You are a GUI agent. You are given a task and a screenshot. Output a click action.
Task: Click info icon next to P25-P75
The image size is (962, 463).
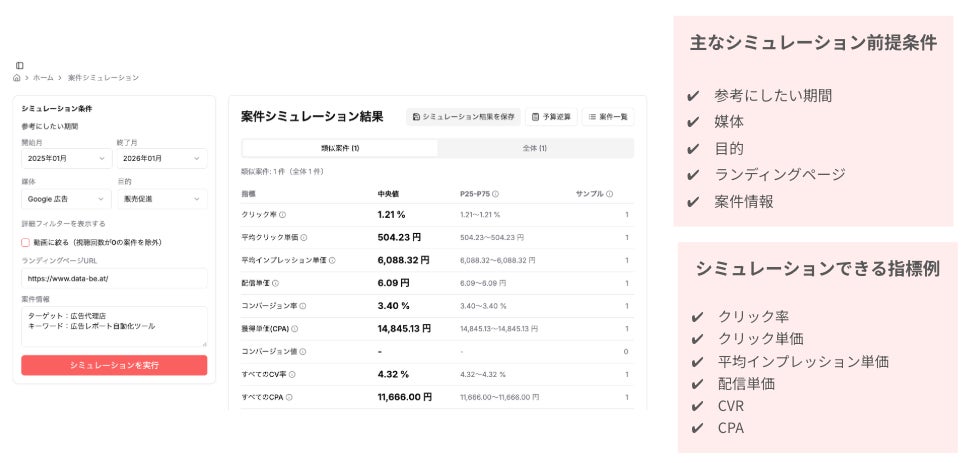tap(495, 194)
